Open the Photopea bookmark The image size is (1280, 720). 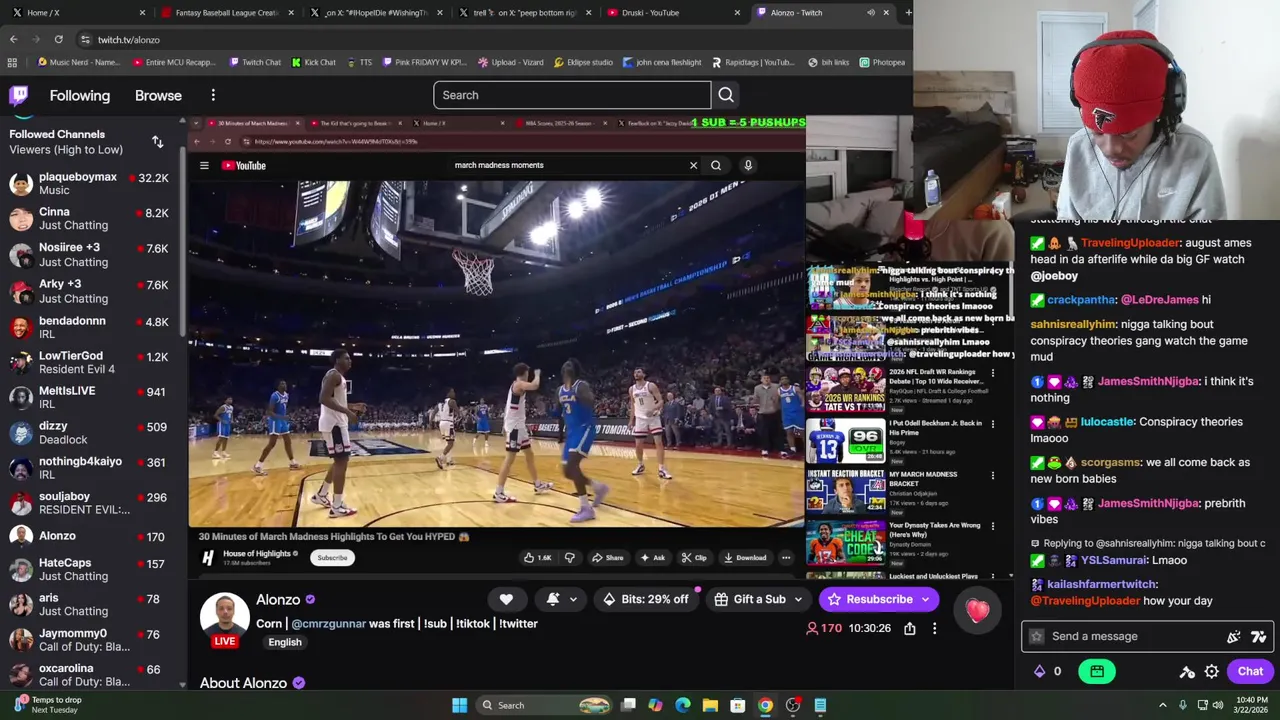coord(882,62)
